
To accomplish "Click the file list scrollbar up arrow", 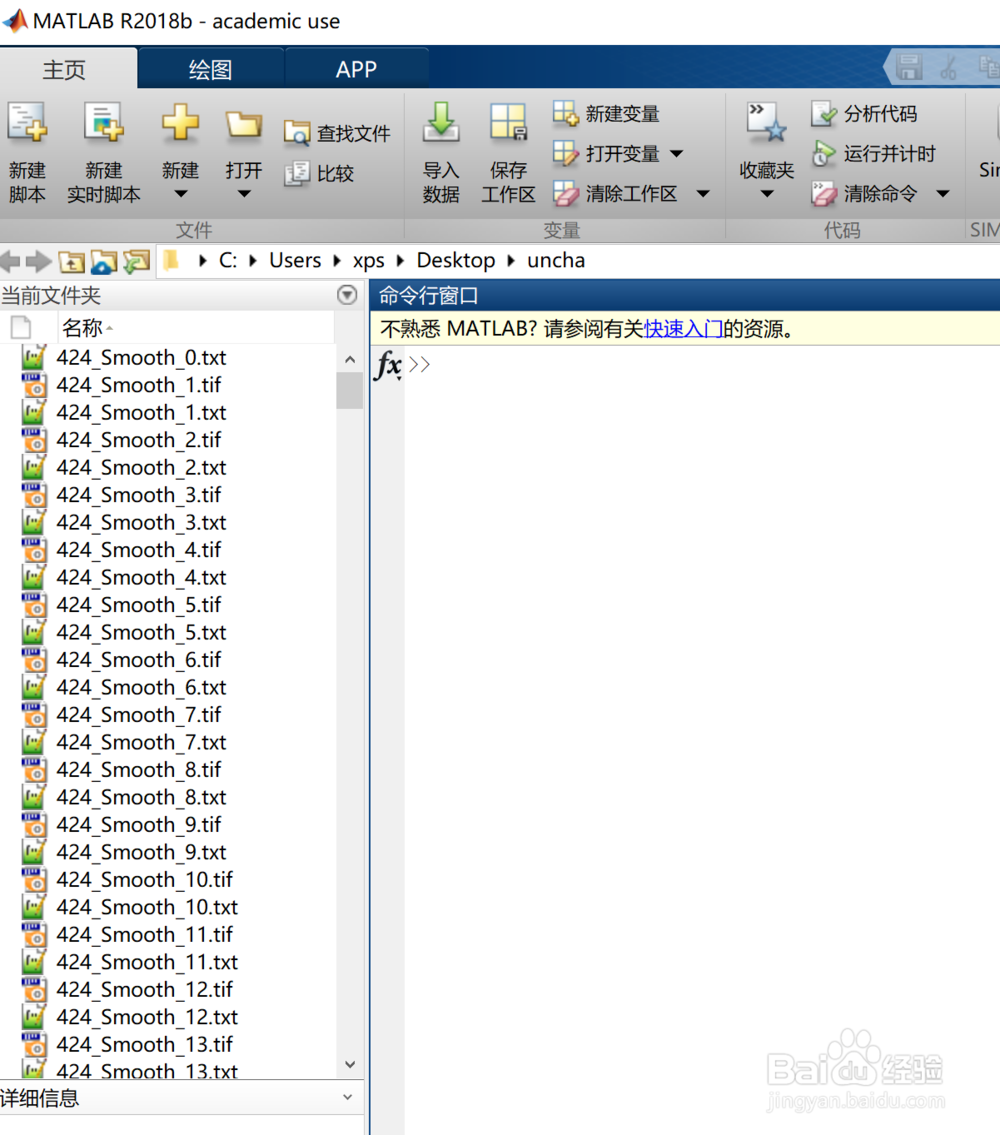I will click(x=350, y=359).
